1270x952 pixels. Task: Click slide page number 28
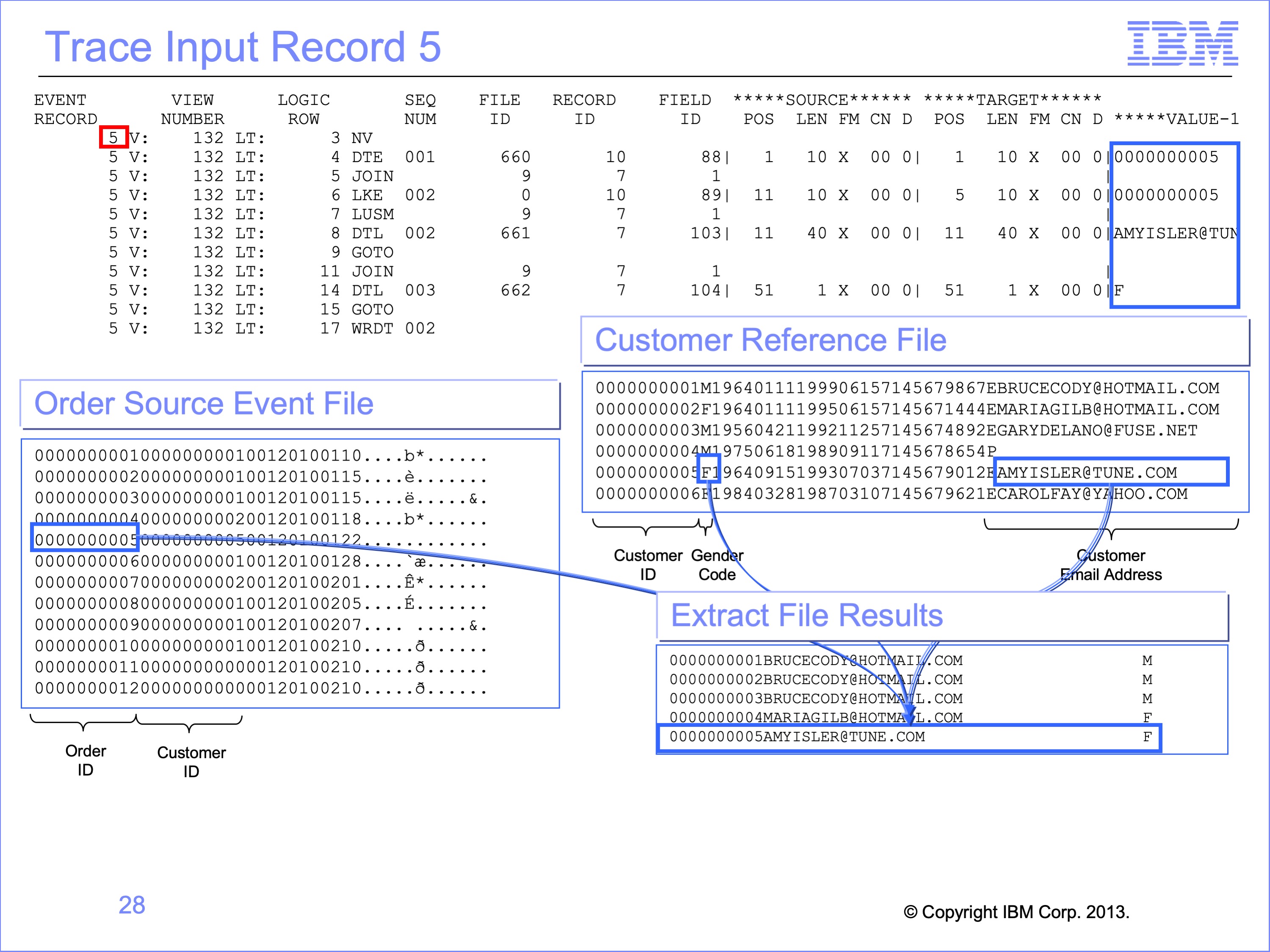point(132,905)
